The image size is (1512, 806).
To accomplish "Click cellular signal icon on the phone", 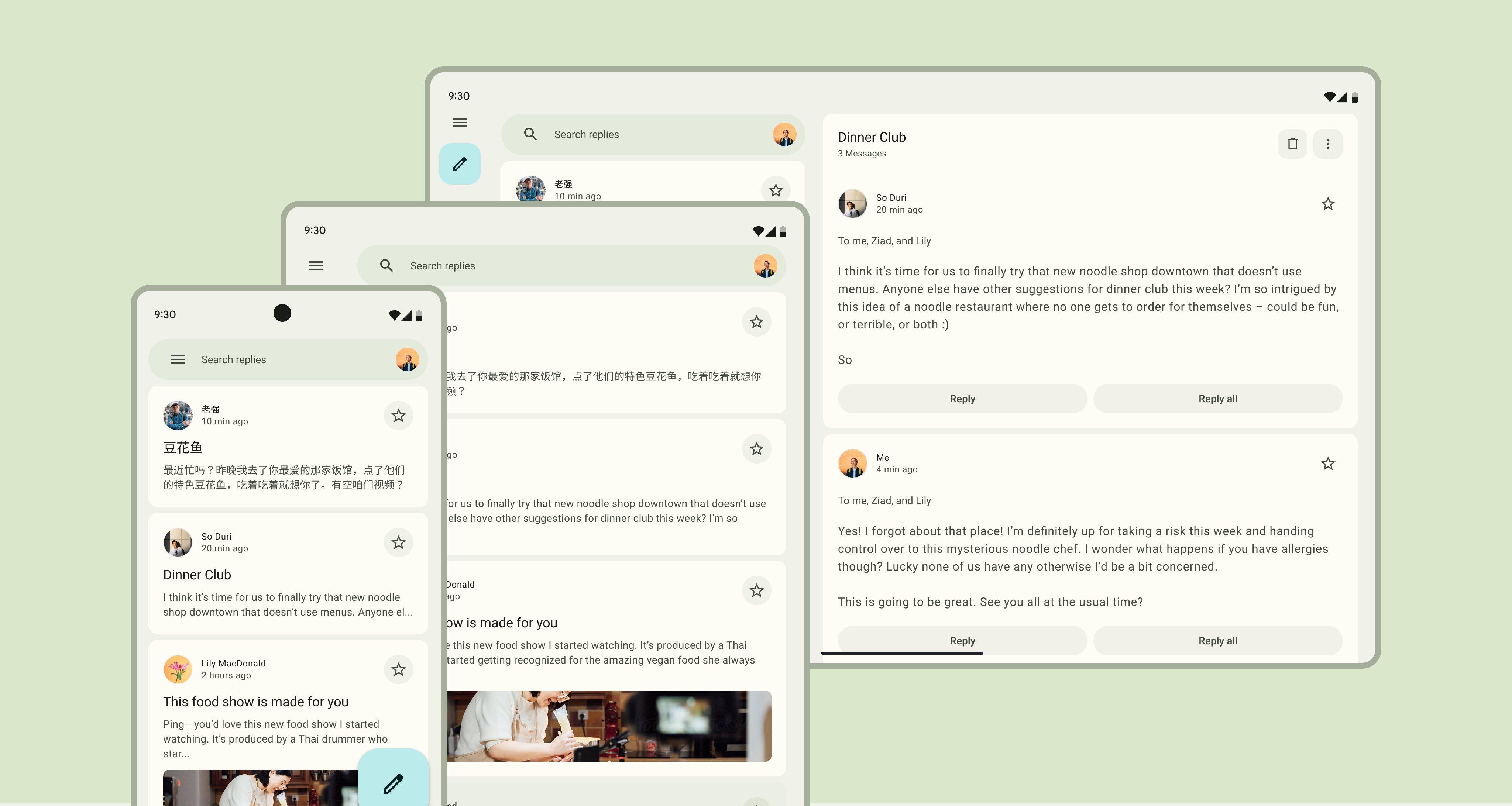I will (407, 316).
